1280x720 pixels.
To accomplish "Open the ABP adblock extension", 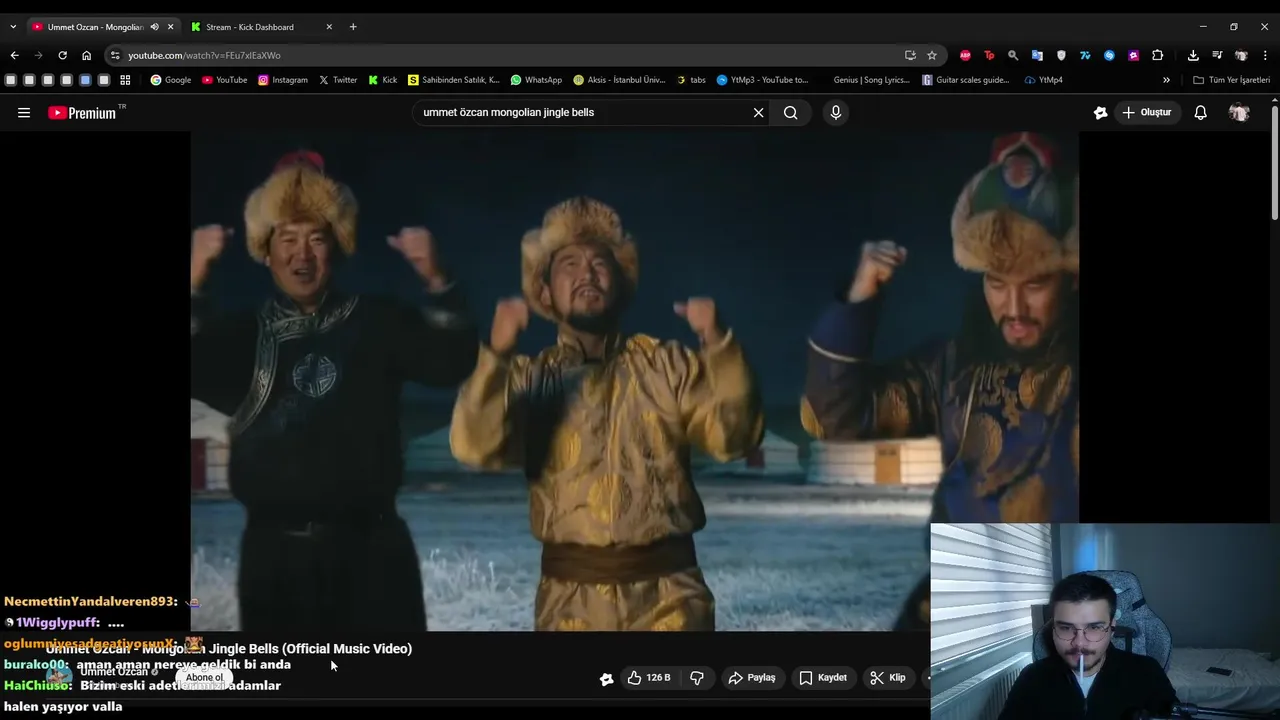I will [965, 55].
